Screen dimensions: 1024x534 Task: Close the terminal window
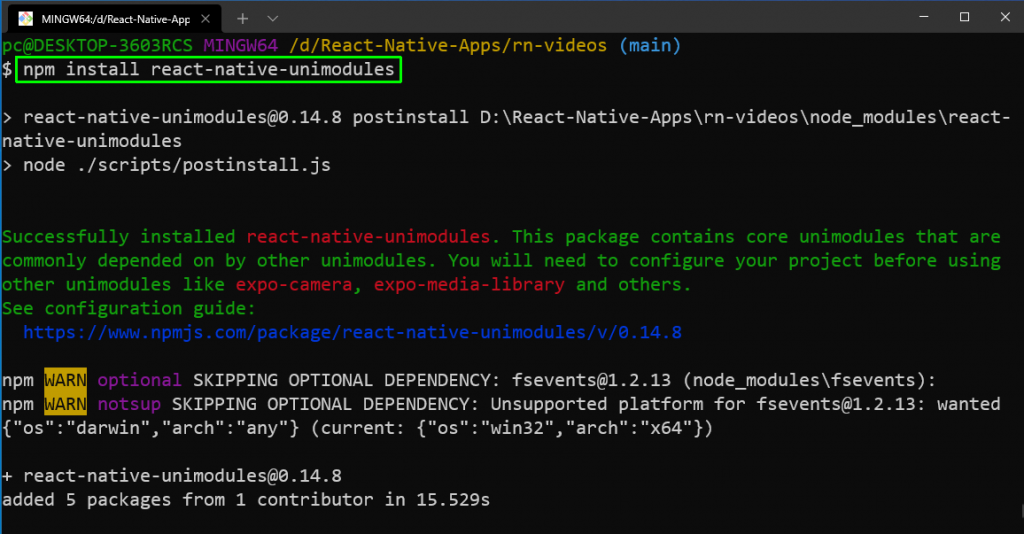[x=1004, y=17]
